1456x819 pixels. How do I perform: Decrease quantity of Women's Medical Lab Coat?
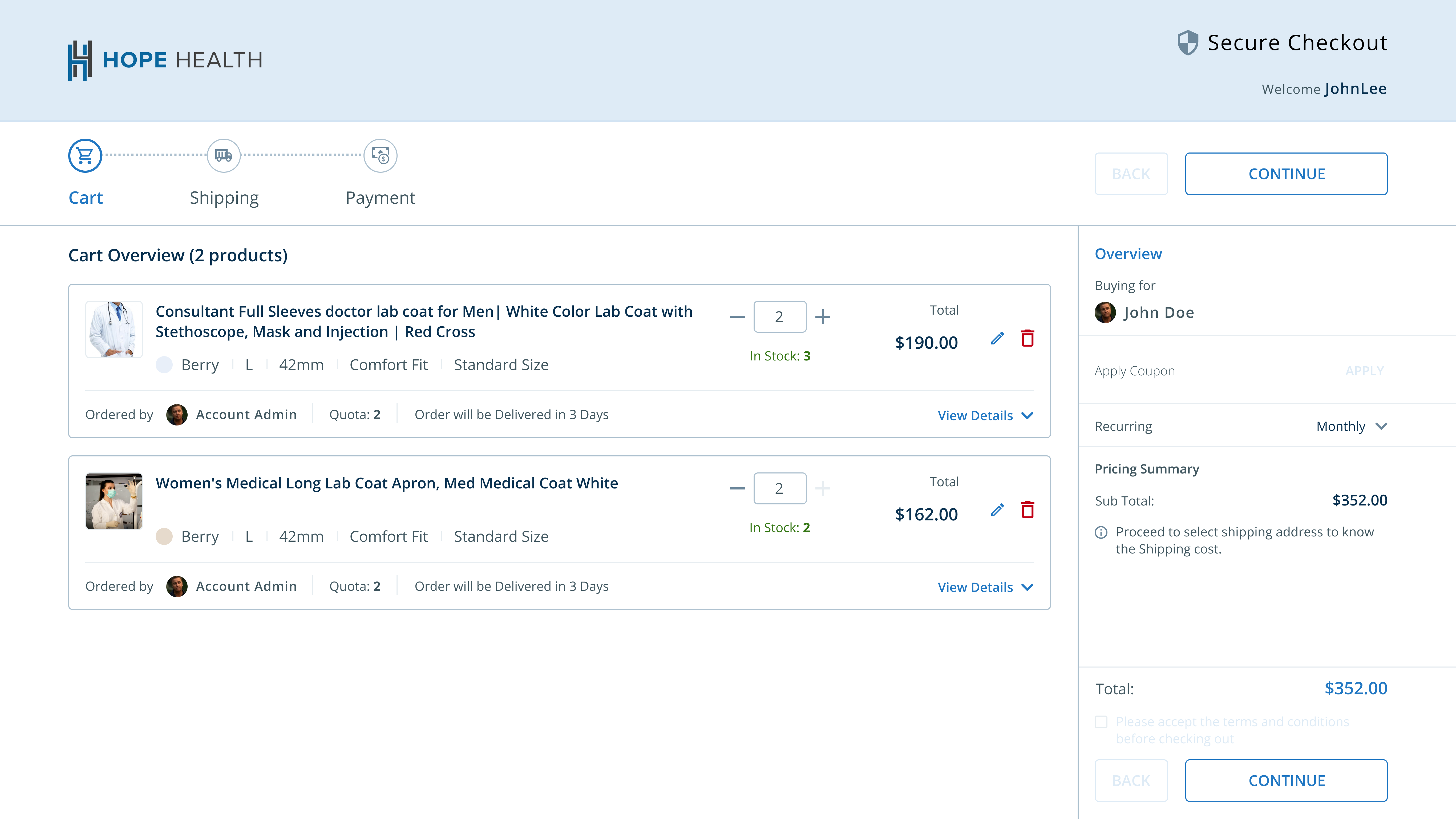[x=737, y=488]
